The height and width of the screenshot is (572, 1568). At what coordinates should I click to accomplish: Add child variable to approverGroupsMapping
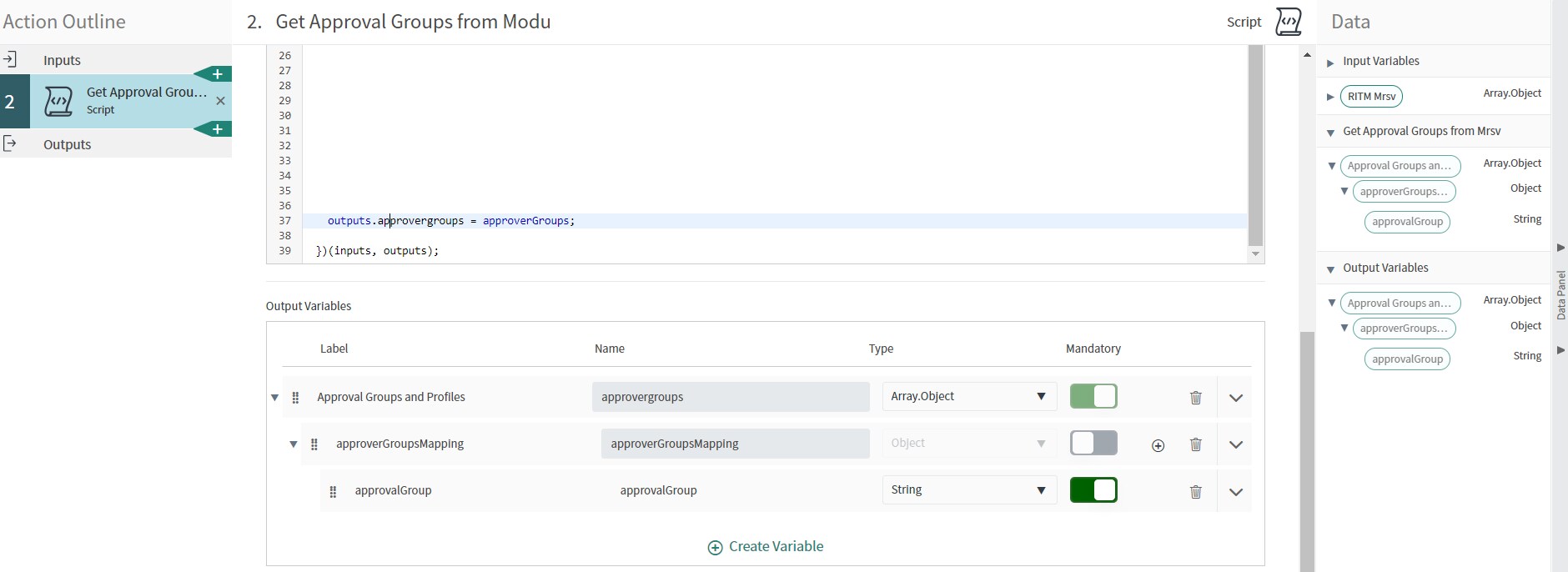coord(1158,445)
